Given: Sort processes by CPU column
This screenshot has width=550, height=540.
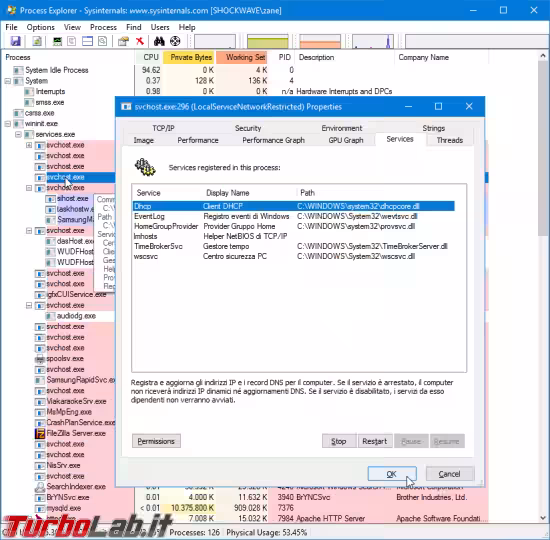Looking at the screenshot, I should tap(149, 57).
